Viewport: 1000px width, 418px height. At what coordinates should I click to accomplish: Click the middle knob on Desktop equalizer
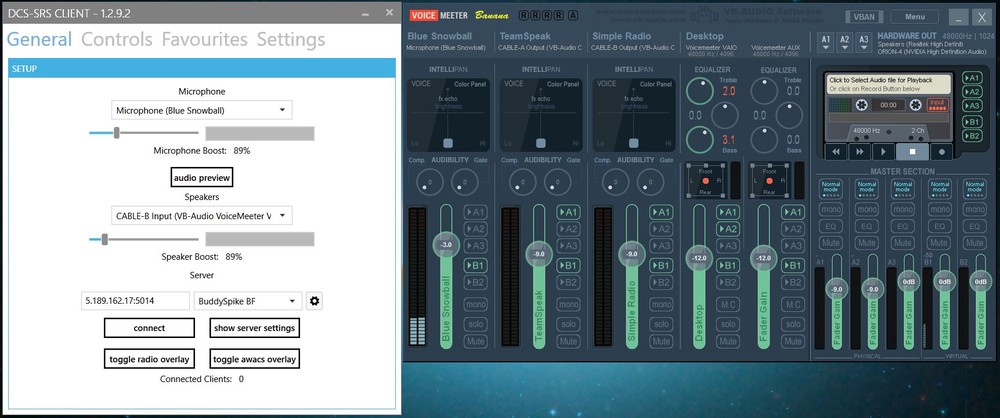tap(724, 116)
